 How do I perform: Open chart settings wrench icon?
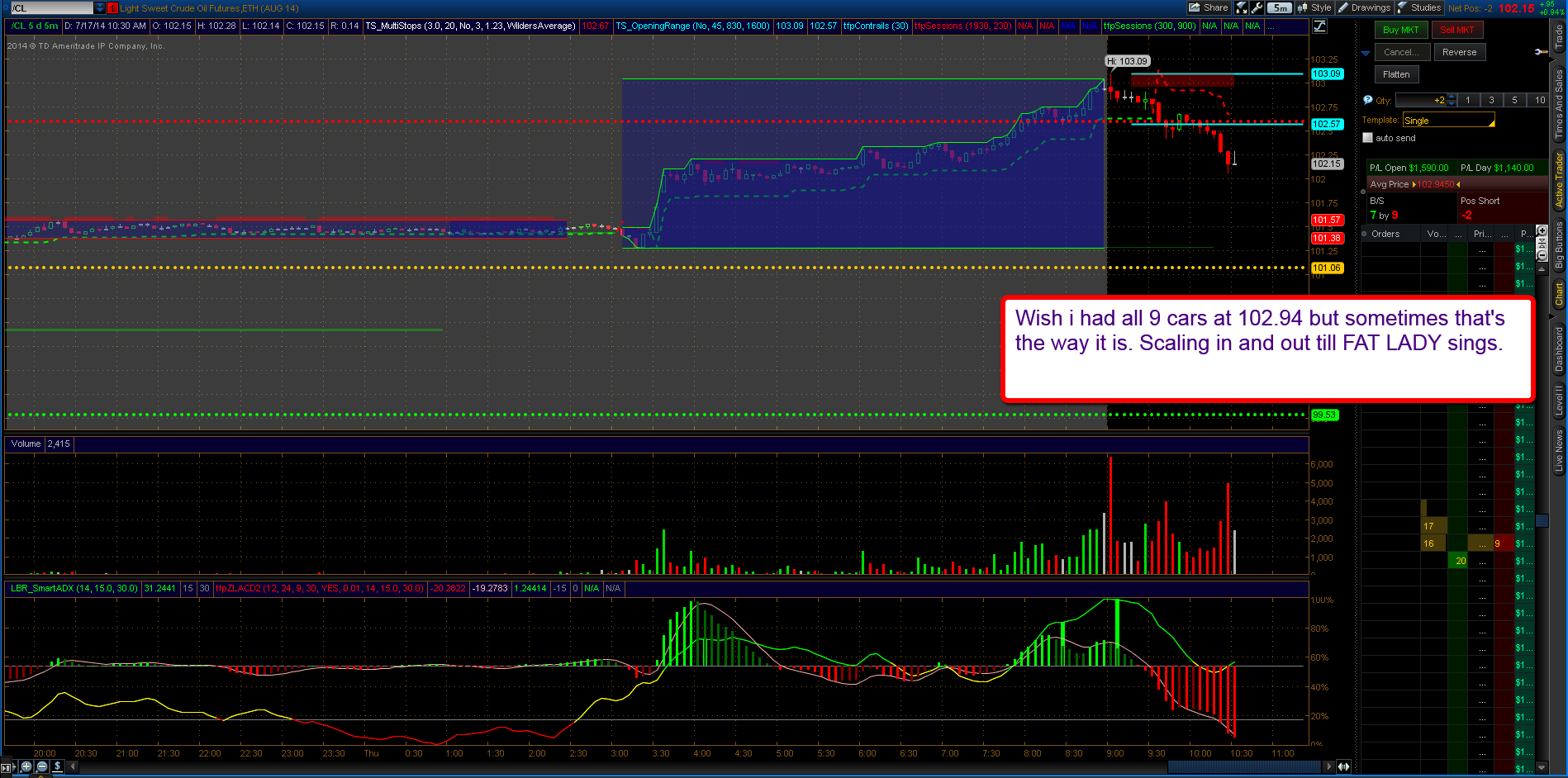click(x=1257, y=7)
